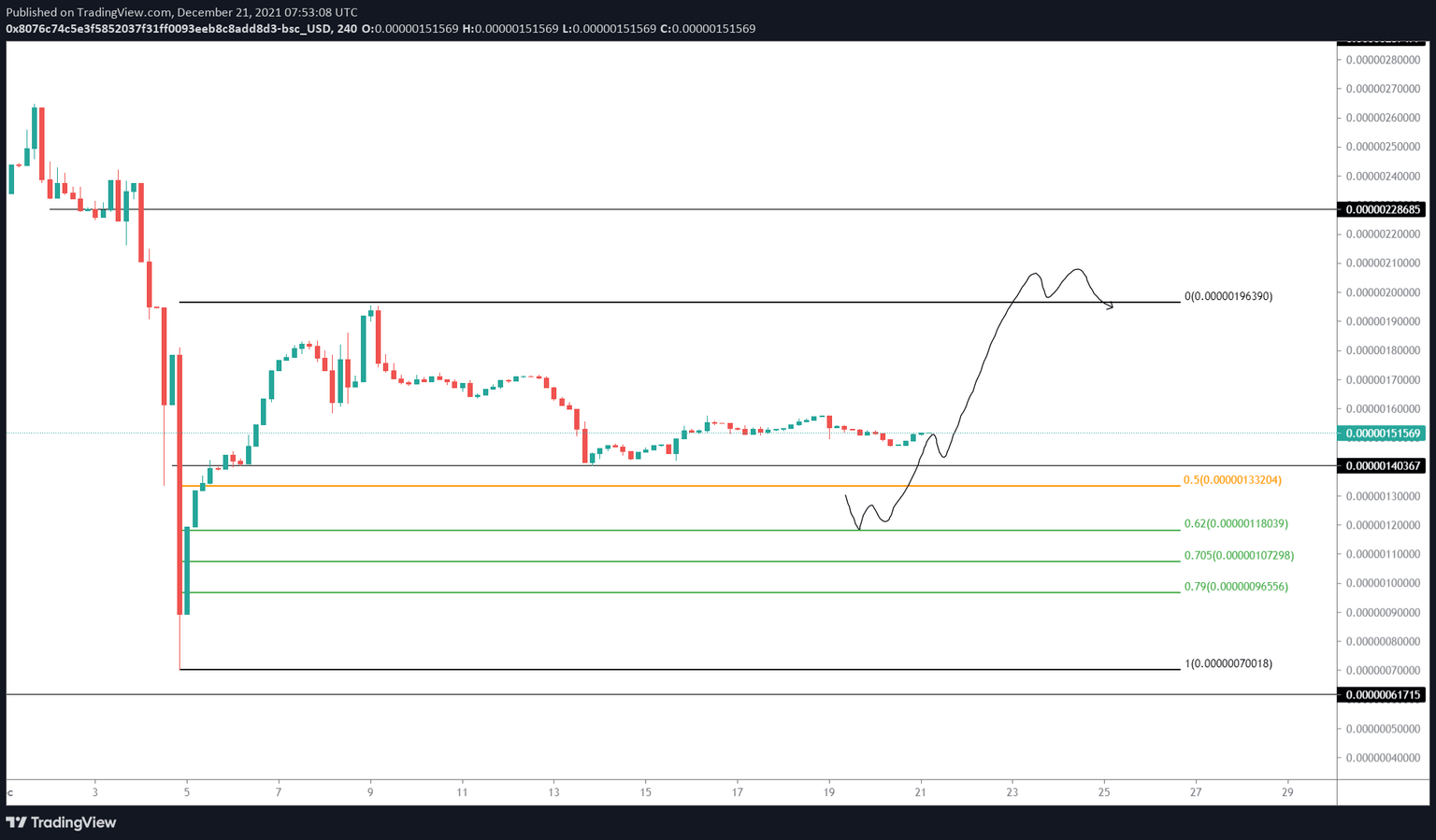Screen dimensions: 1436x840
Task: Toggle the 0.705 Fibonacci level visibility
Action: click(x=654, y=561)
